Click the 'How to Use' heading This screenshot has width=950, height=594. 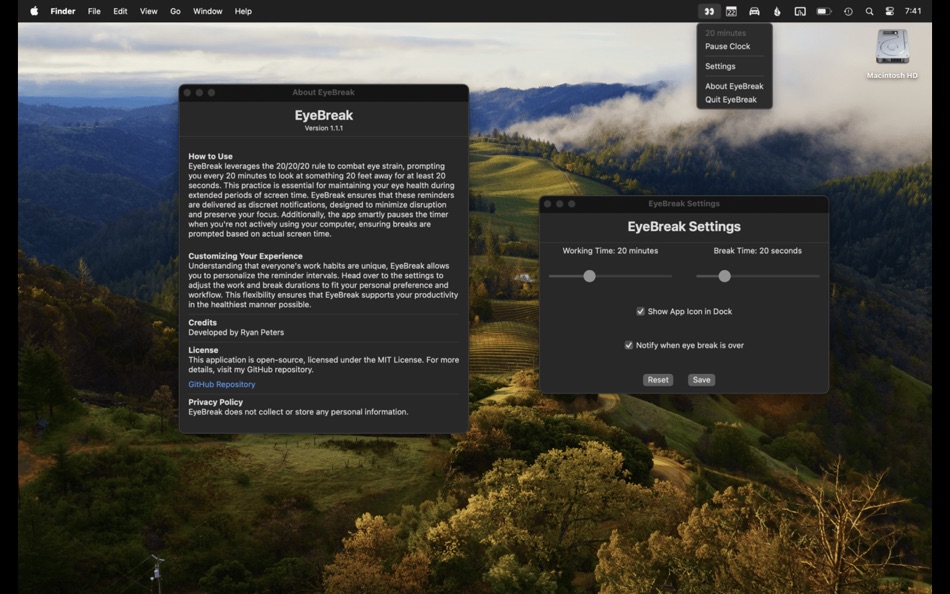[210, 156]
